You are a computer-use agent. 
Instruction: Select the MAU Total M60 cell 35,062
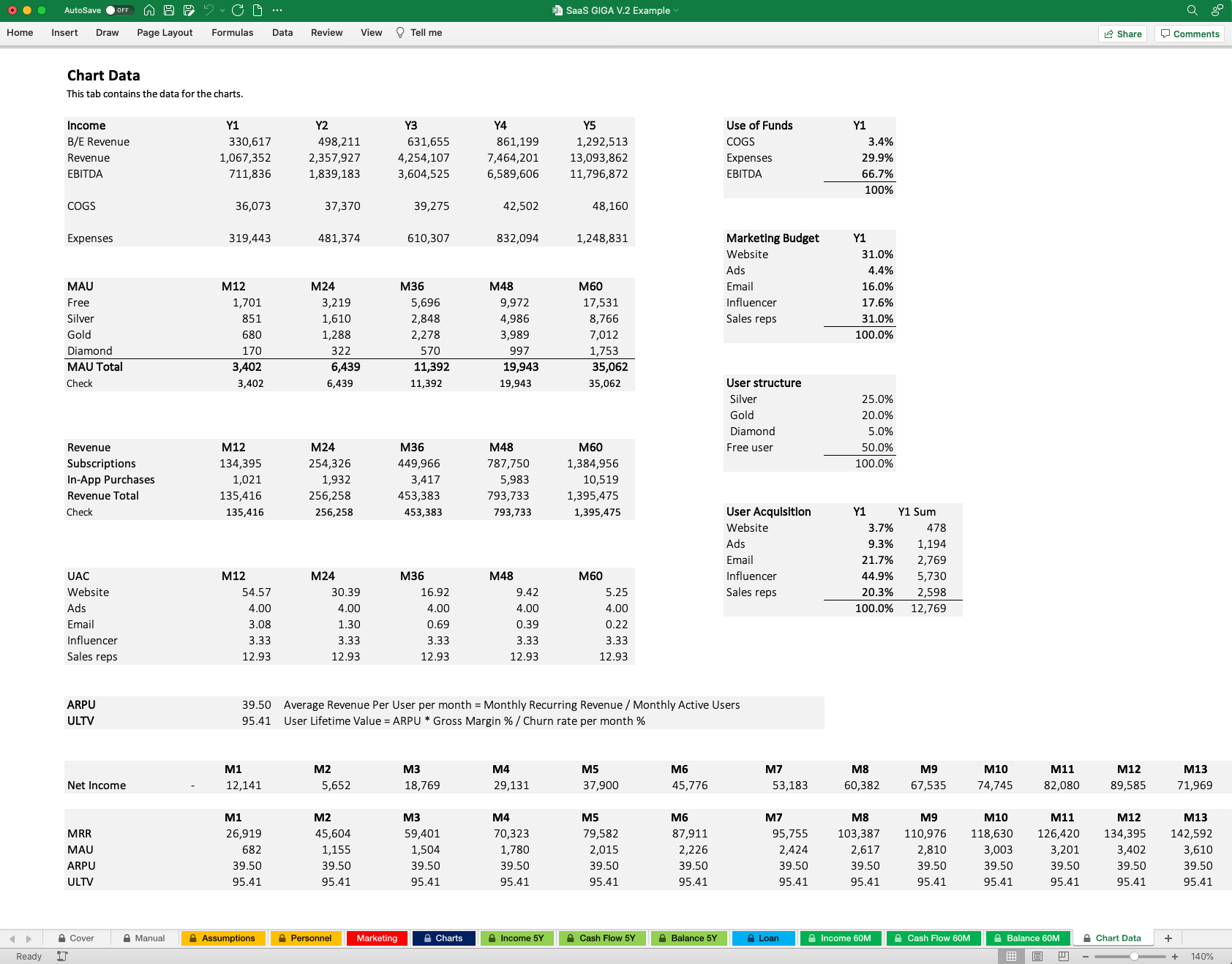(610, 367)
